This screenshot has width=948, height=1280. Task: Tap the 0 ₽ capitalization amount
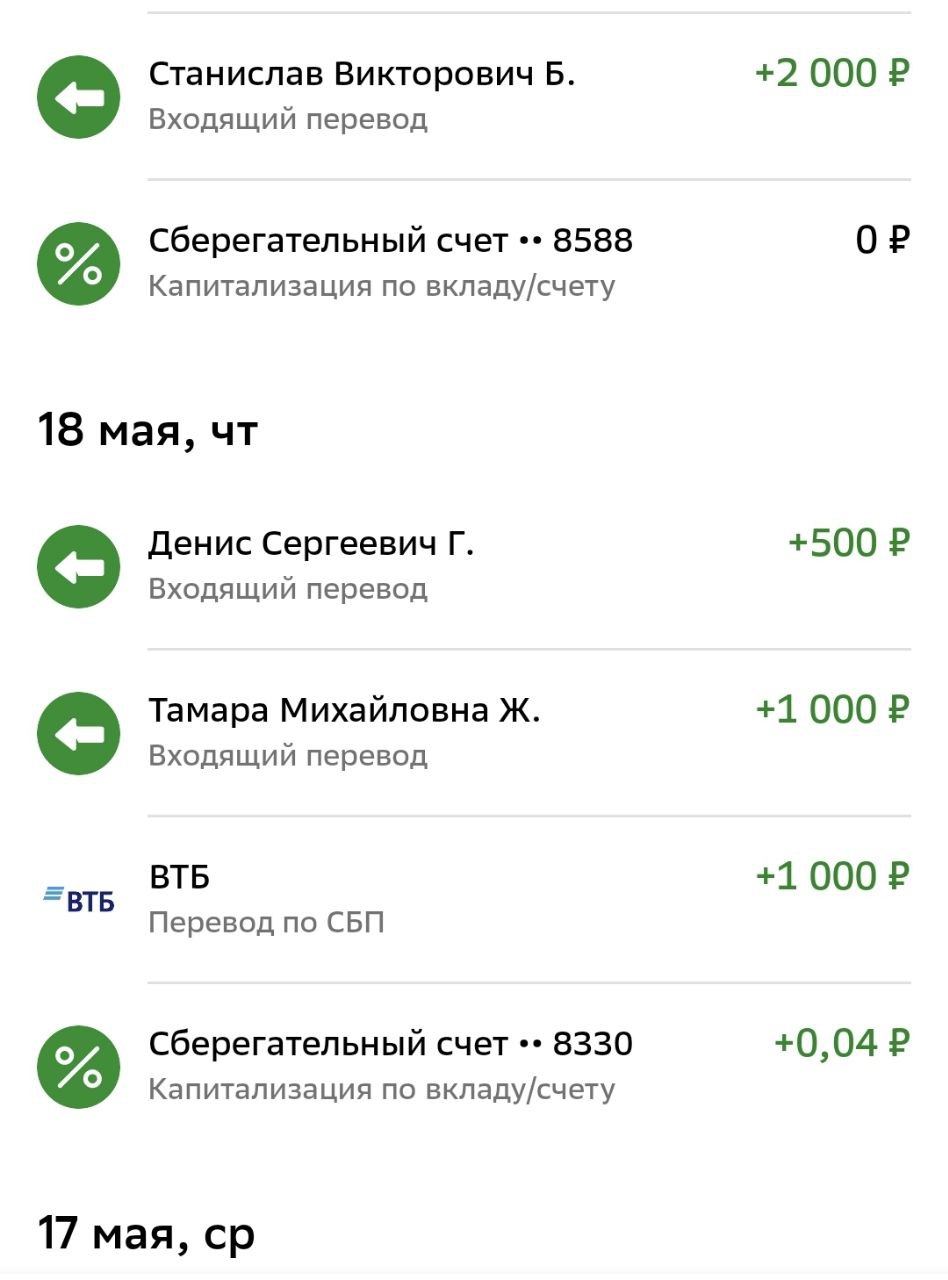coord(883,241)
